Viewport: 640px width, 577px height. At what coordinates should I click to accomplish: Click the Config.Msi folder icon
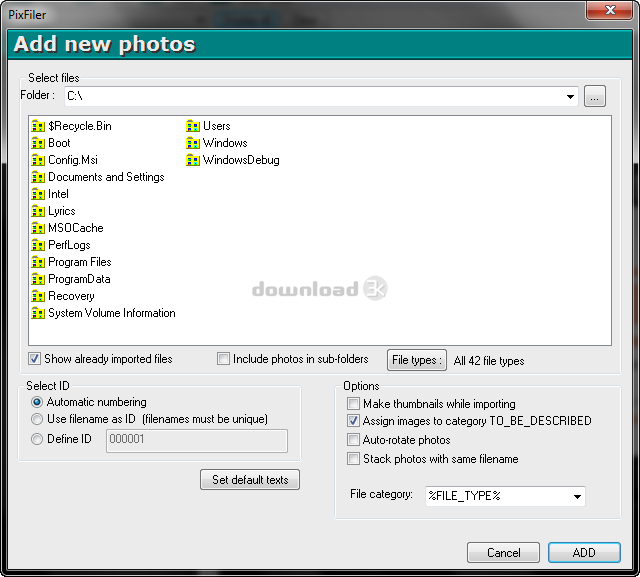(38, 160)
